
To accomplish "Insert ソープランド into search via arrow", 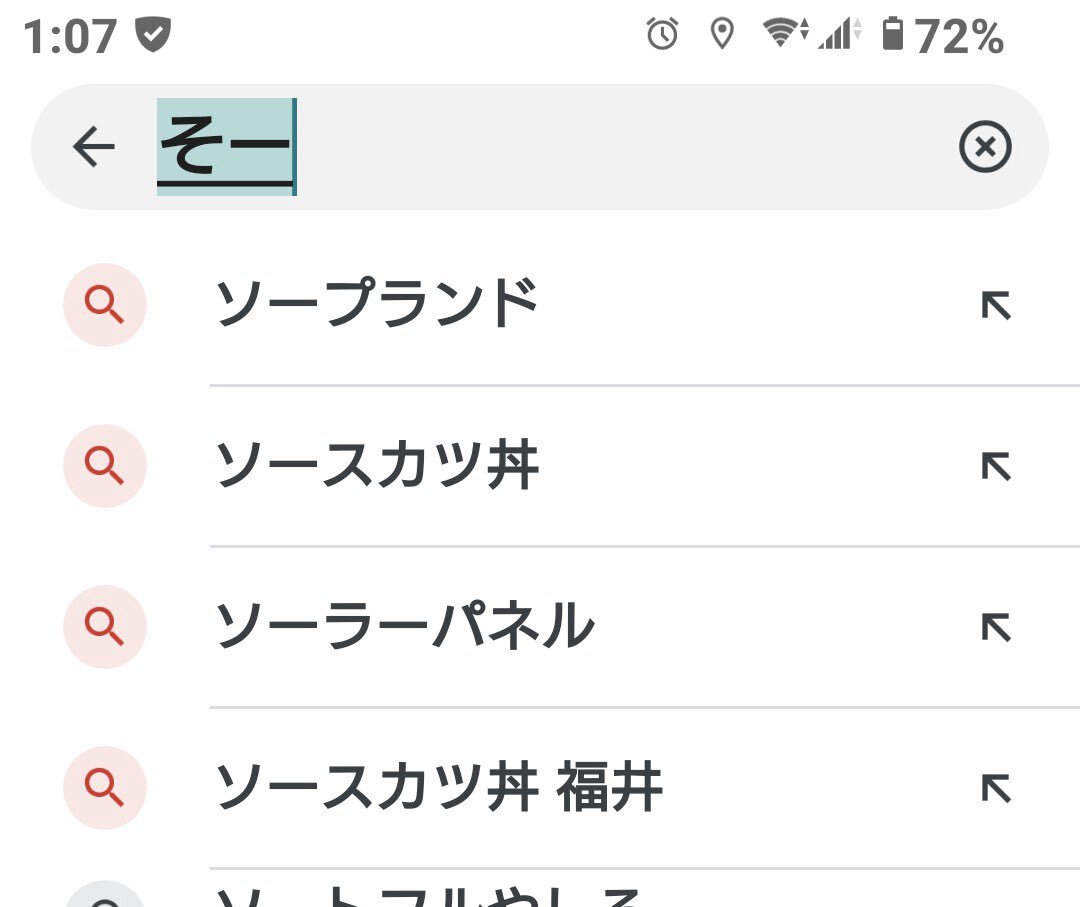I will [x=995, y=305].
